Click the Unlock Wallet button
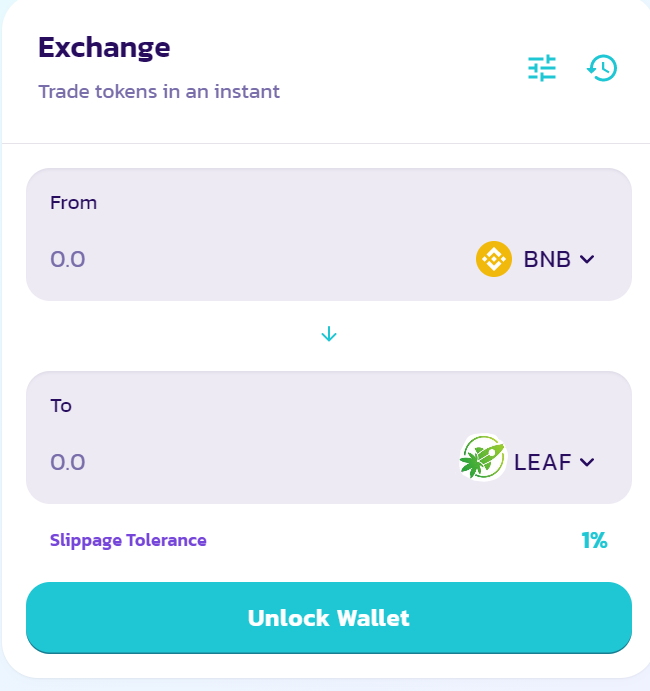 (329, 618)
